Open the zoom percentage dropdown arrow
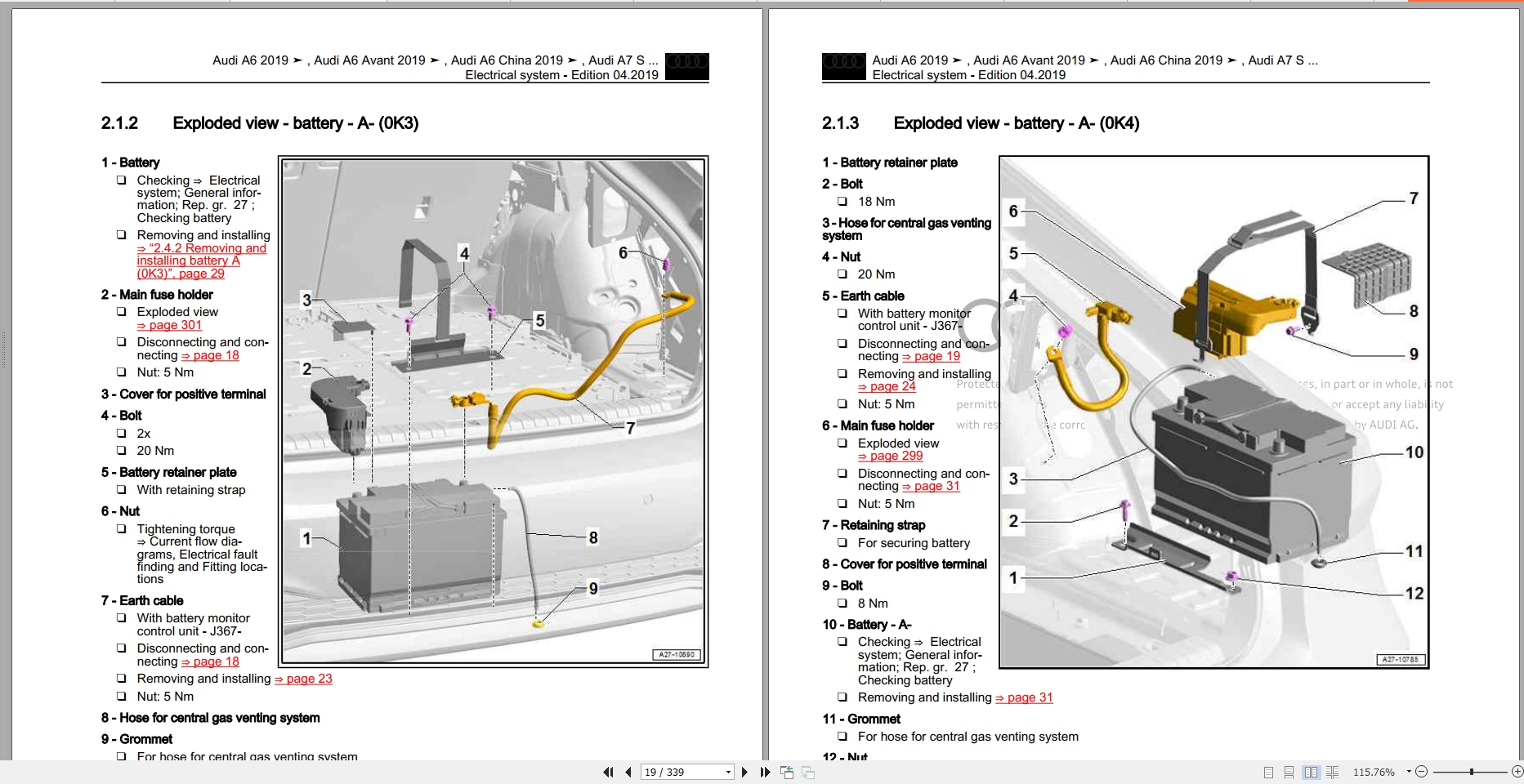This screenshot has width=1524, height=784. click(1409, 772)
